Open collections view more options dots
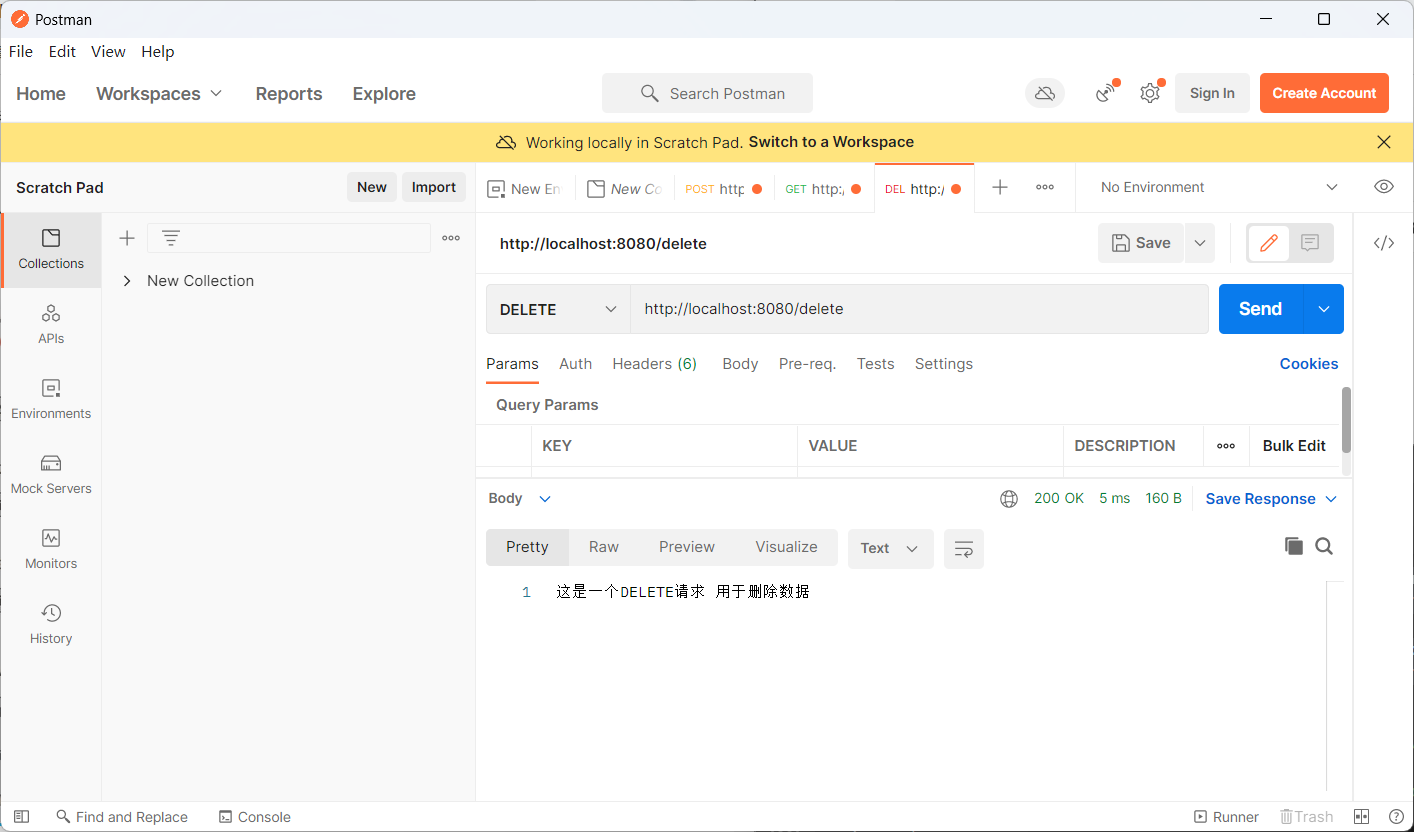The image size is (1414, 832). tap(451, 238)
